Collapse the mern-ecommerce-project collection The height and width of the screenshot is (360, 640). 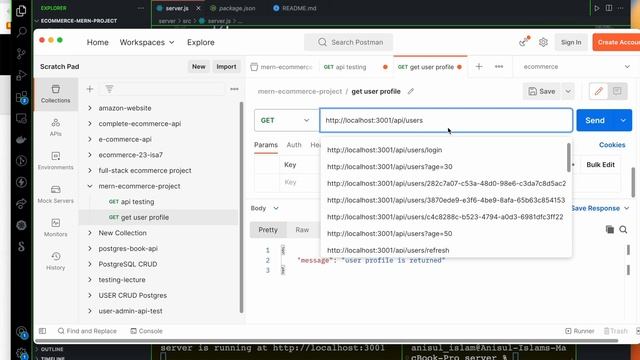(x=90, y=186)
